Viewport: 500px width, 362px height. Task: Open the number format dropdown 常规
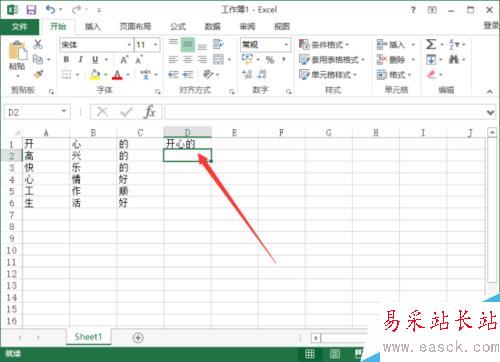265,45
